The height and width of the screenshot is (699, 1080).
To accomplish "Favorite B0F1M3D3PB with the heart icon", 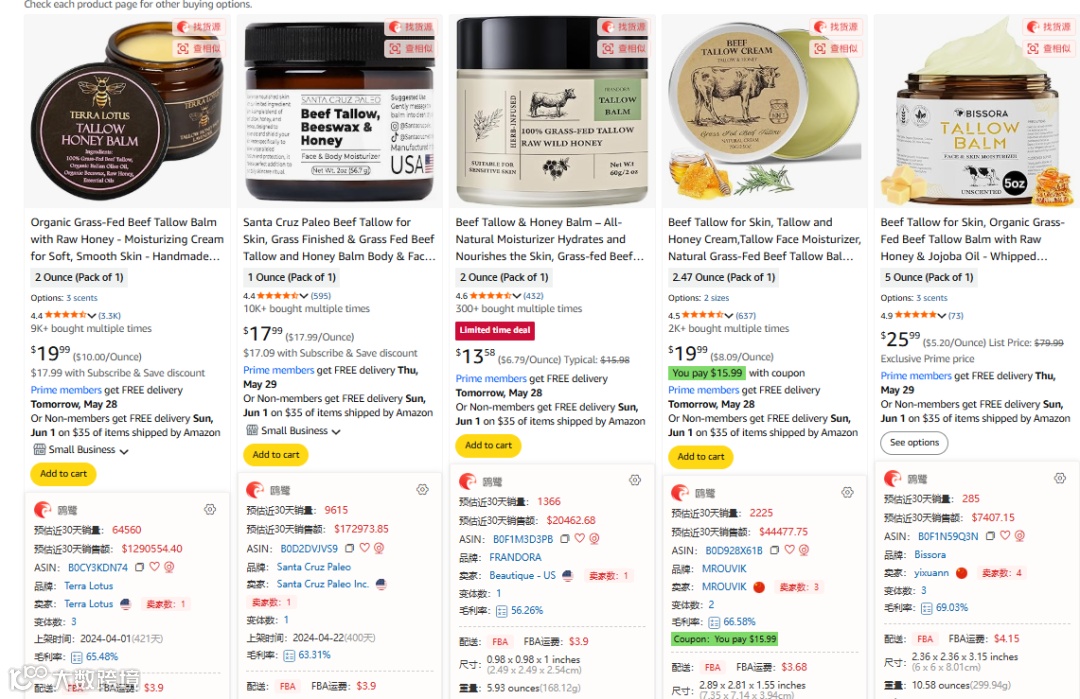I will (x=579, y=539).
